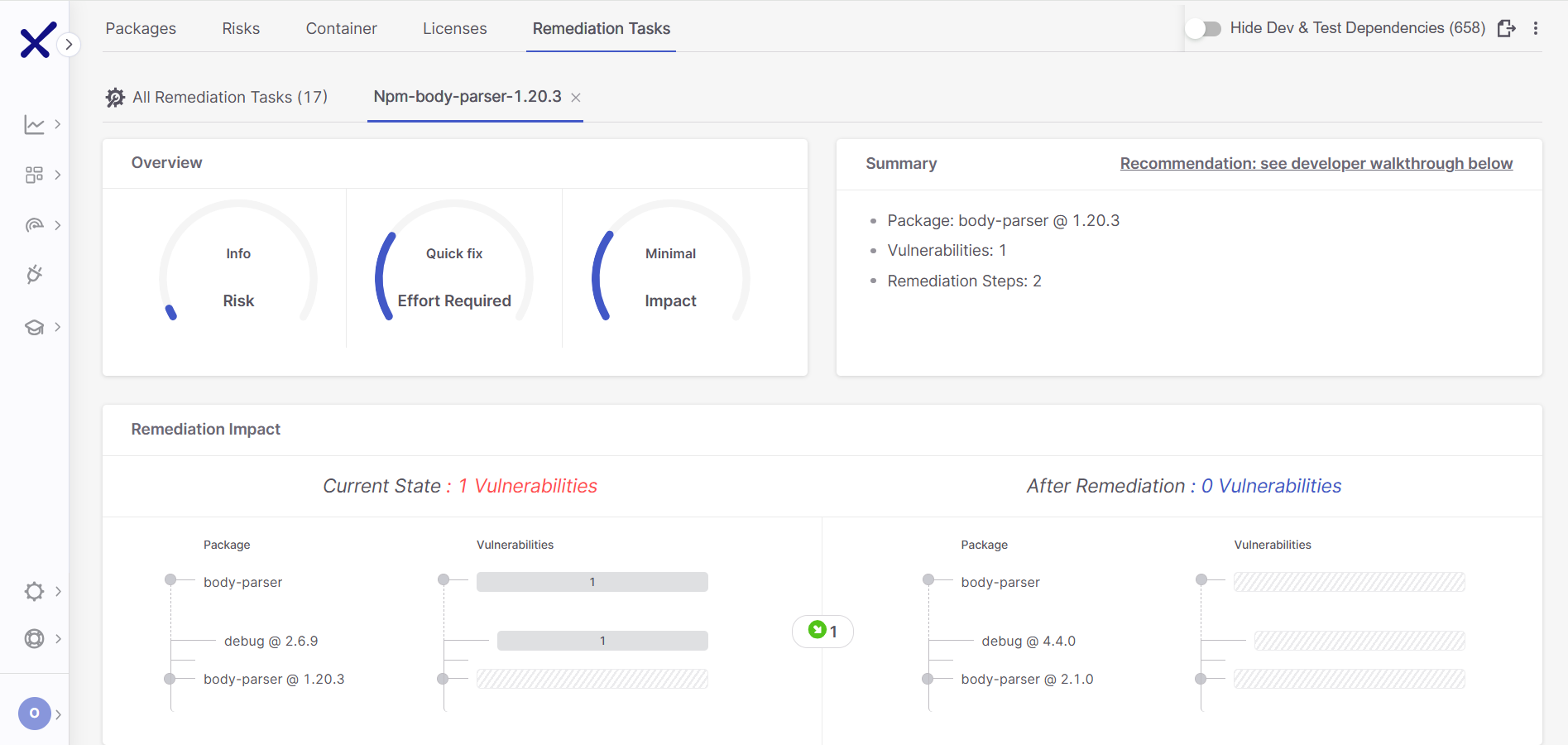This screenshot has height=745, width=1568.
Task: Switch to the Packages tab
Action: pyautogui.click(x=141, y=28)
